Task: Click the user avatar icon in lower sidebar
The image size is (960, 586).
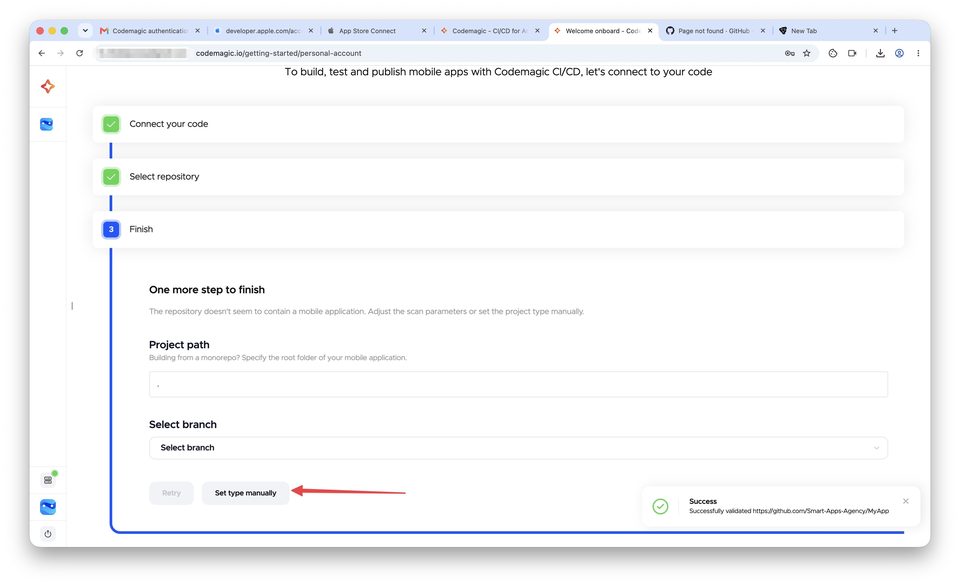Action: pyautogui.click(x=48, y=507)
